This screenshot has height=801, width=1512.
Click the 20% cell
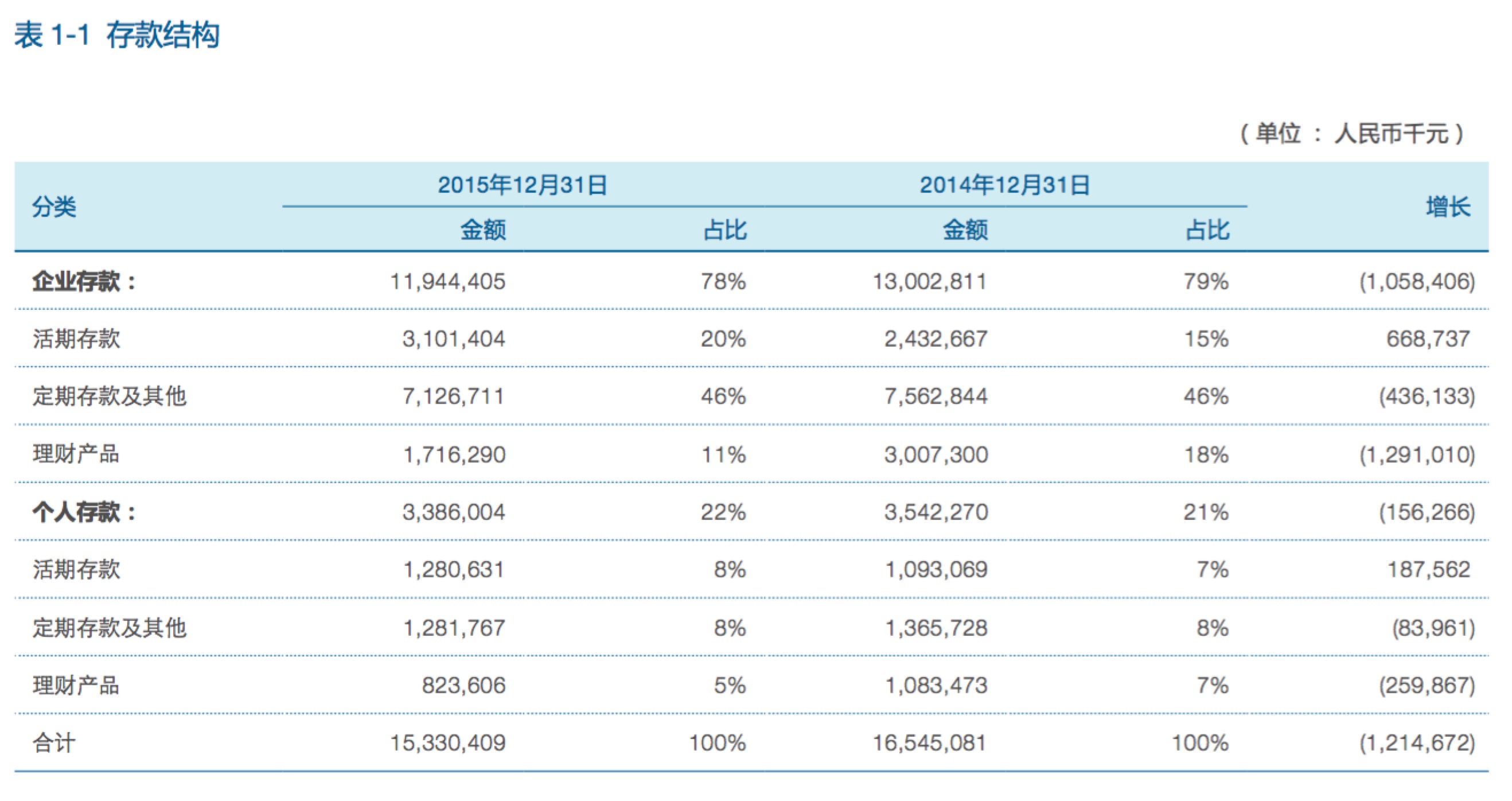(723, 339)
